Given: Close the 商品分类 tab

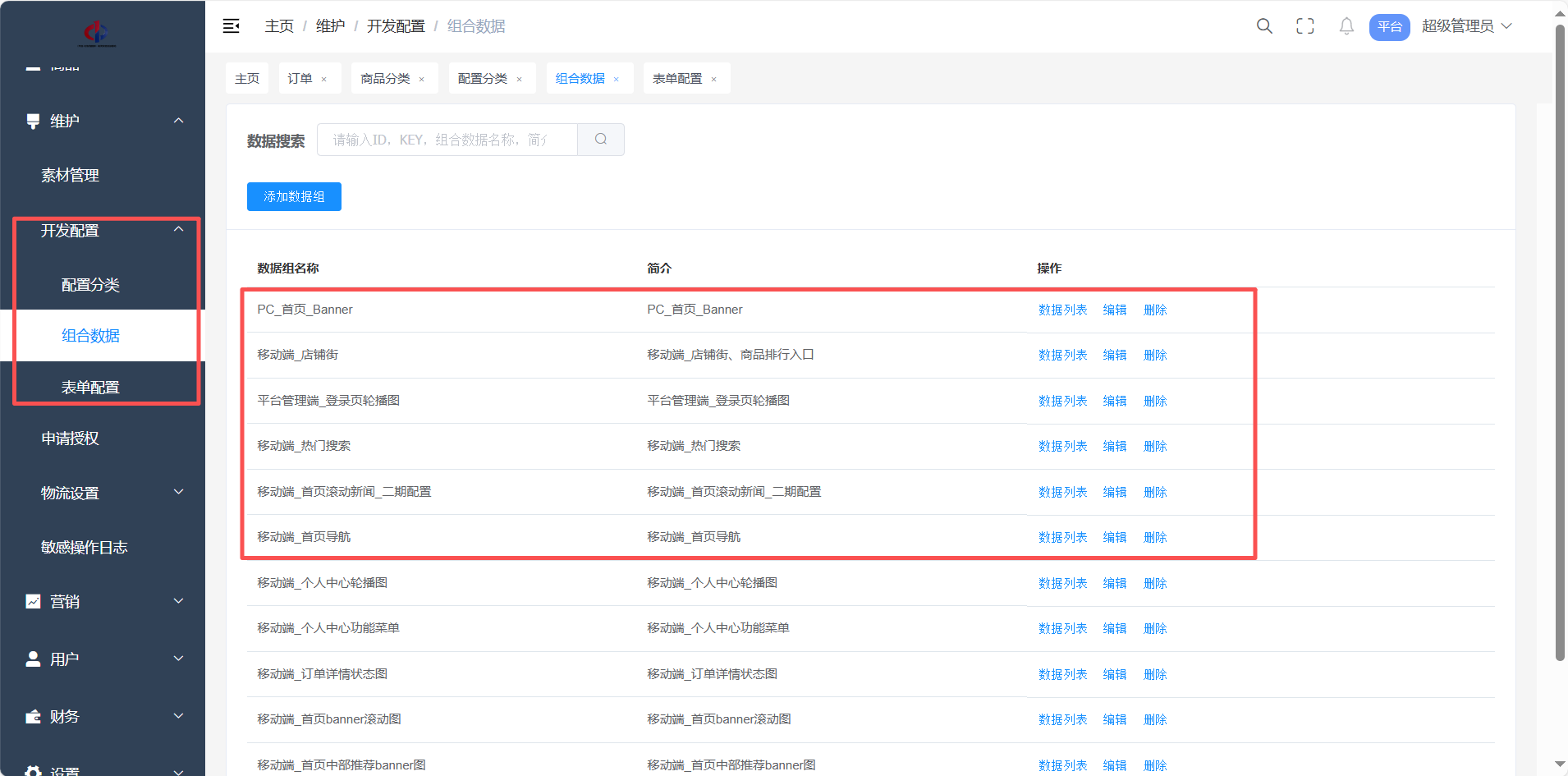Looking at the screenshot, I should (422, 80).
